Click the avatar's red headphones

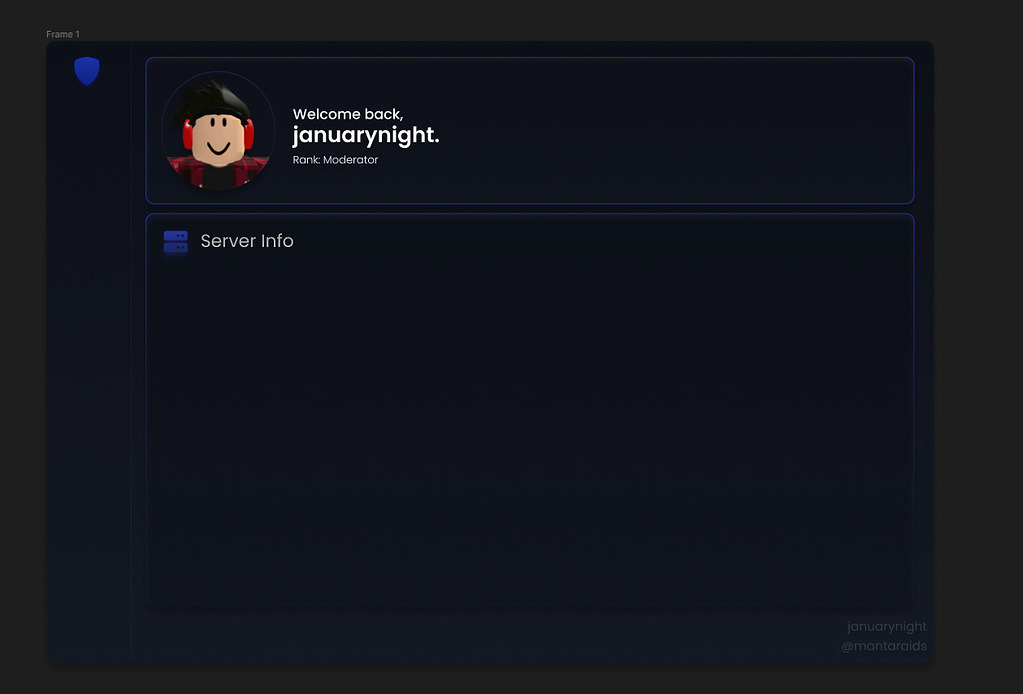250,133
